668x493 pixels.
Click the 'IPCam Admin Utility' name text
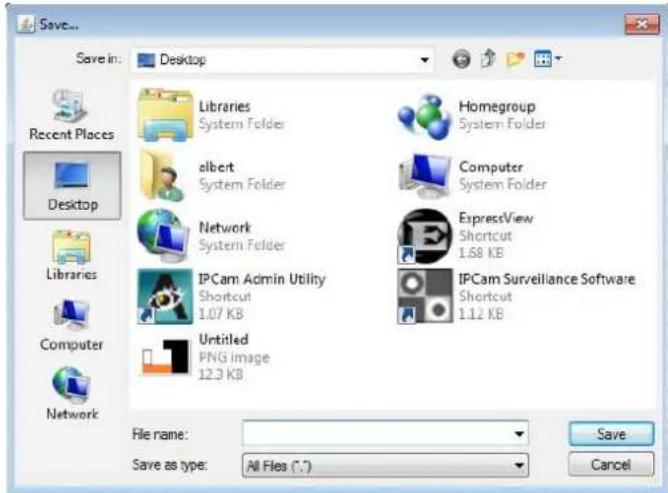(262, 279)
